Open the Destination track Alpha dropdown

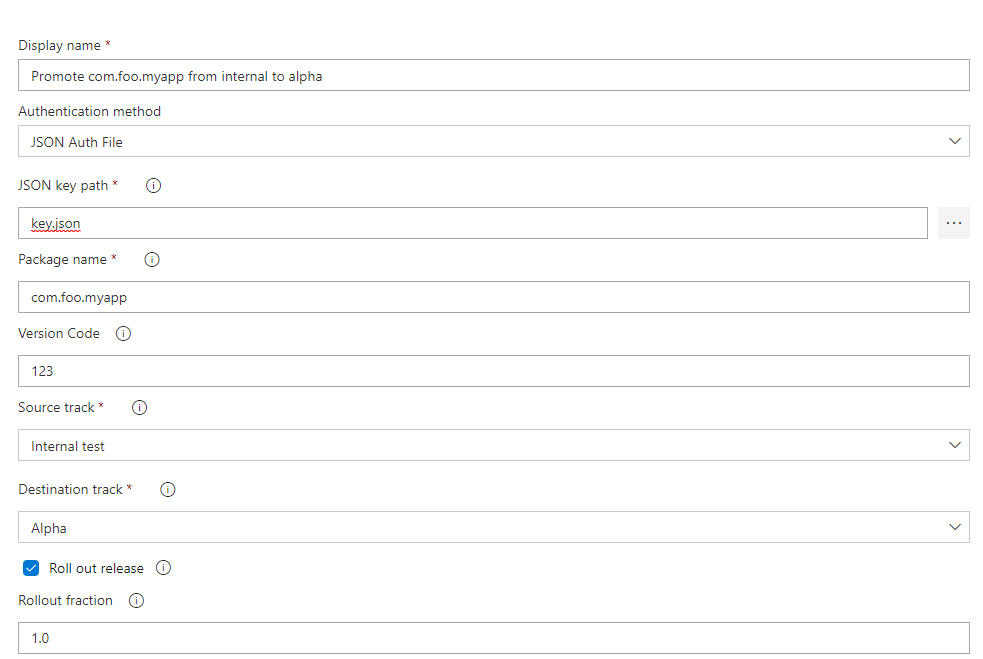(493, 527)
